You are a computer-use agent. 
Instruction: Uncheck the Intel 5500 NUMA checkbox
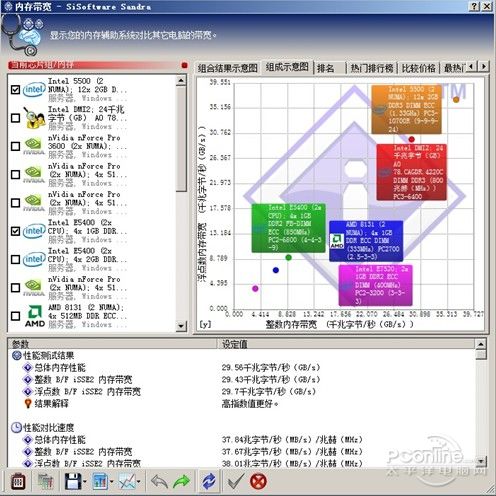click(x=15, y=90)
